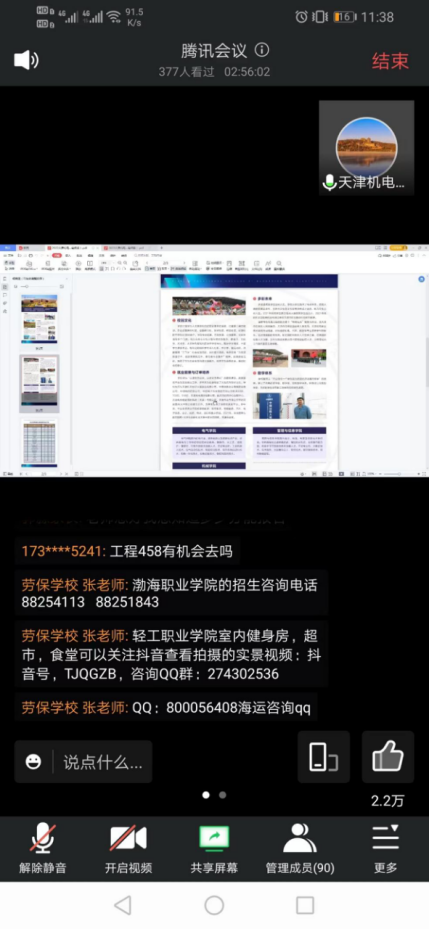429x929 pixels.
Task: Tap the 结束 end meeting button
Action: (x=390, y=60)
